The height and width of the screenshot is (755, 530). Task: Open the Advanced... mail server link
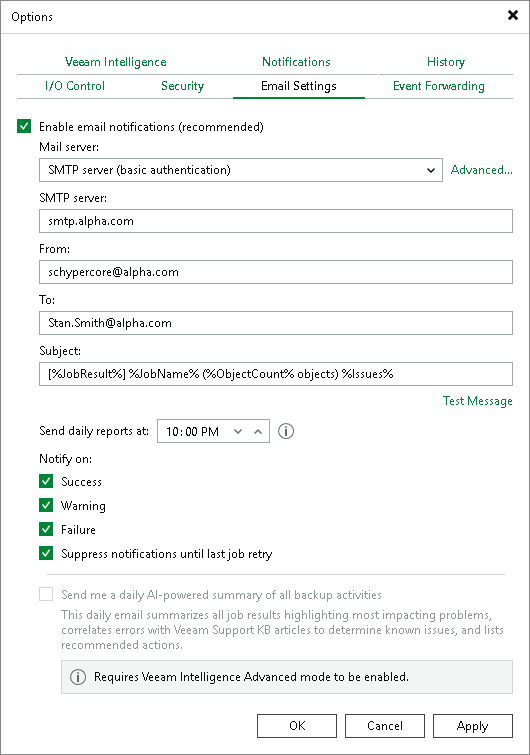pos(481,170)
